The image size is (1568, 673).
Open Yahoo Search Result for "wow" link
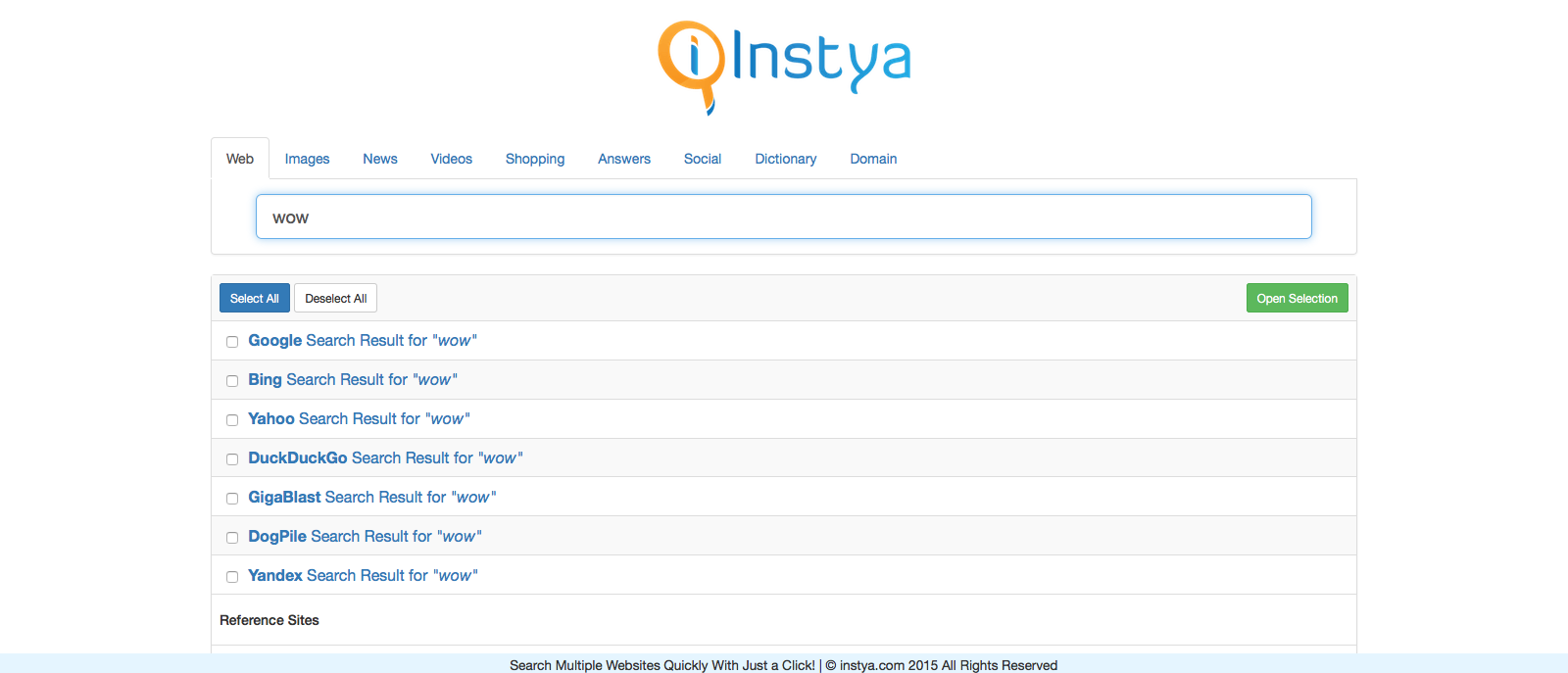359,418
